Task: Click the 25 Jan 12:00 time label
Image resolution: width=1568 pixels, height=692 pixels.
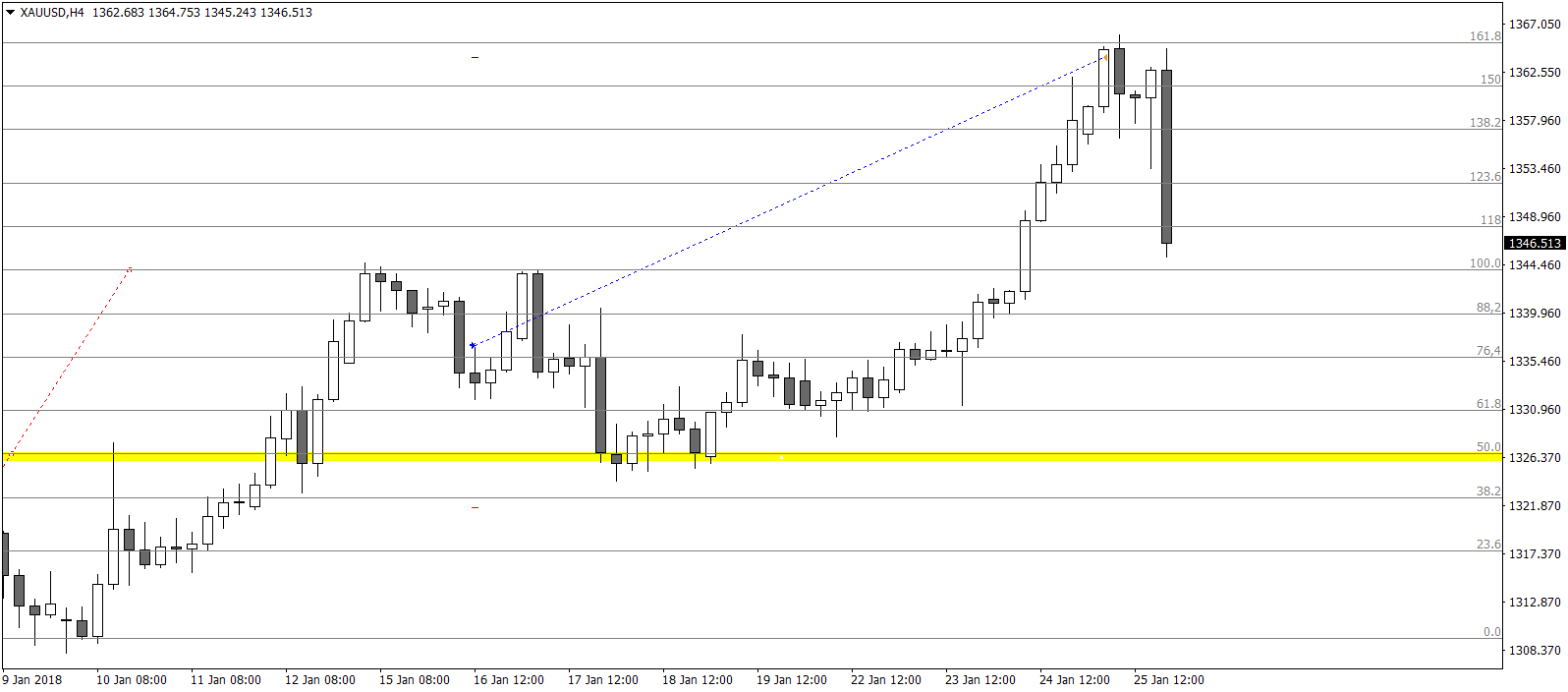Action: (1169, 679)
